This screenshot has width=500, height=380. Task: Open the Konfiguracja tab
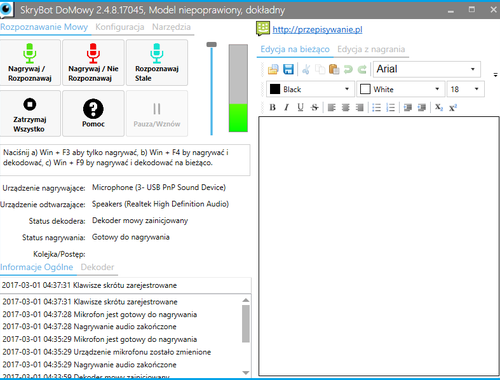(120, 27)
